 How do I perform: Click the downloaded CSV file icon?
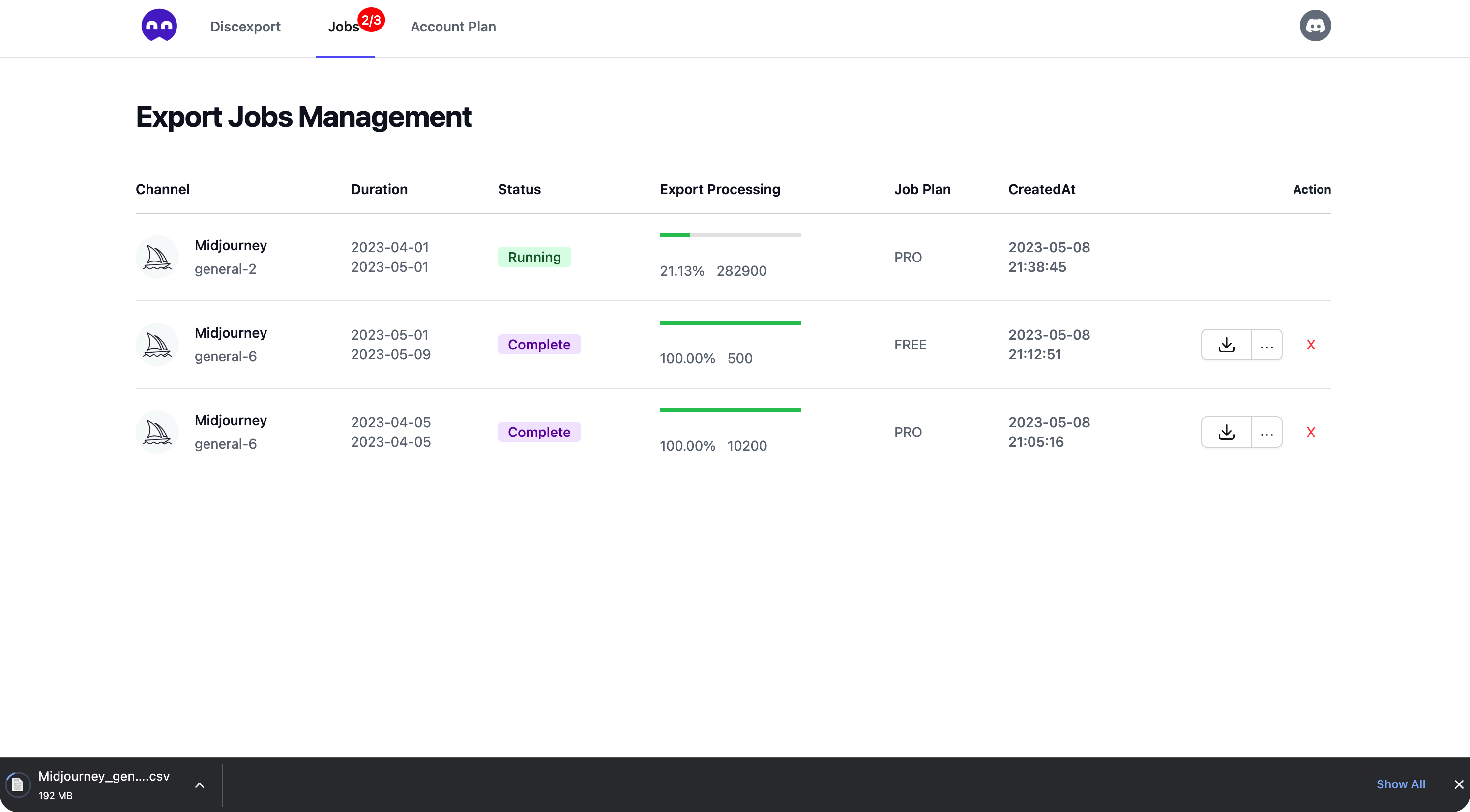point(18,784)
